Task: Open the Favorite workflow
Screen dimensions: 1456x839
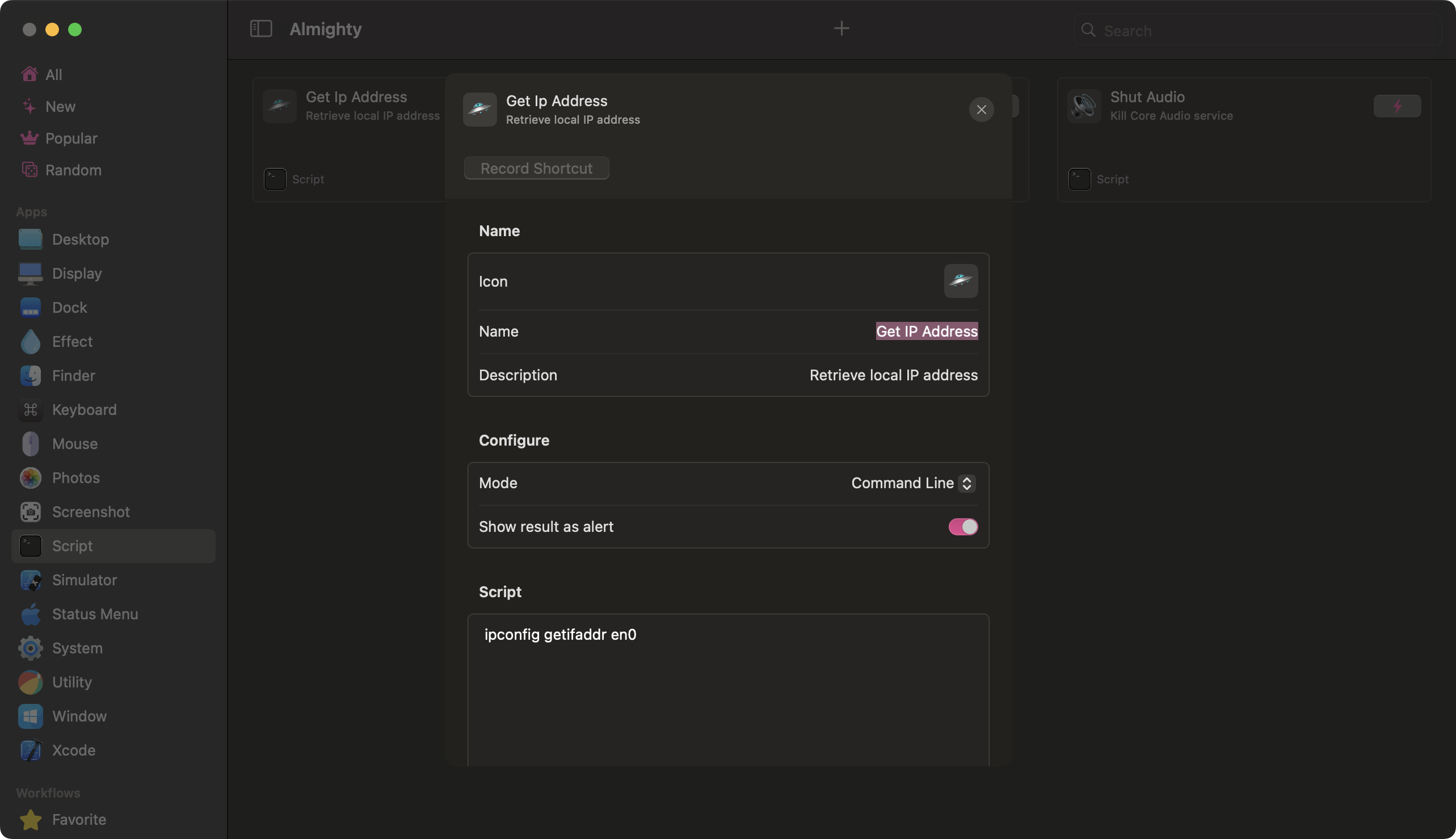Action: (78, 819)
